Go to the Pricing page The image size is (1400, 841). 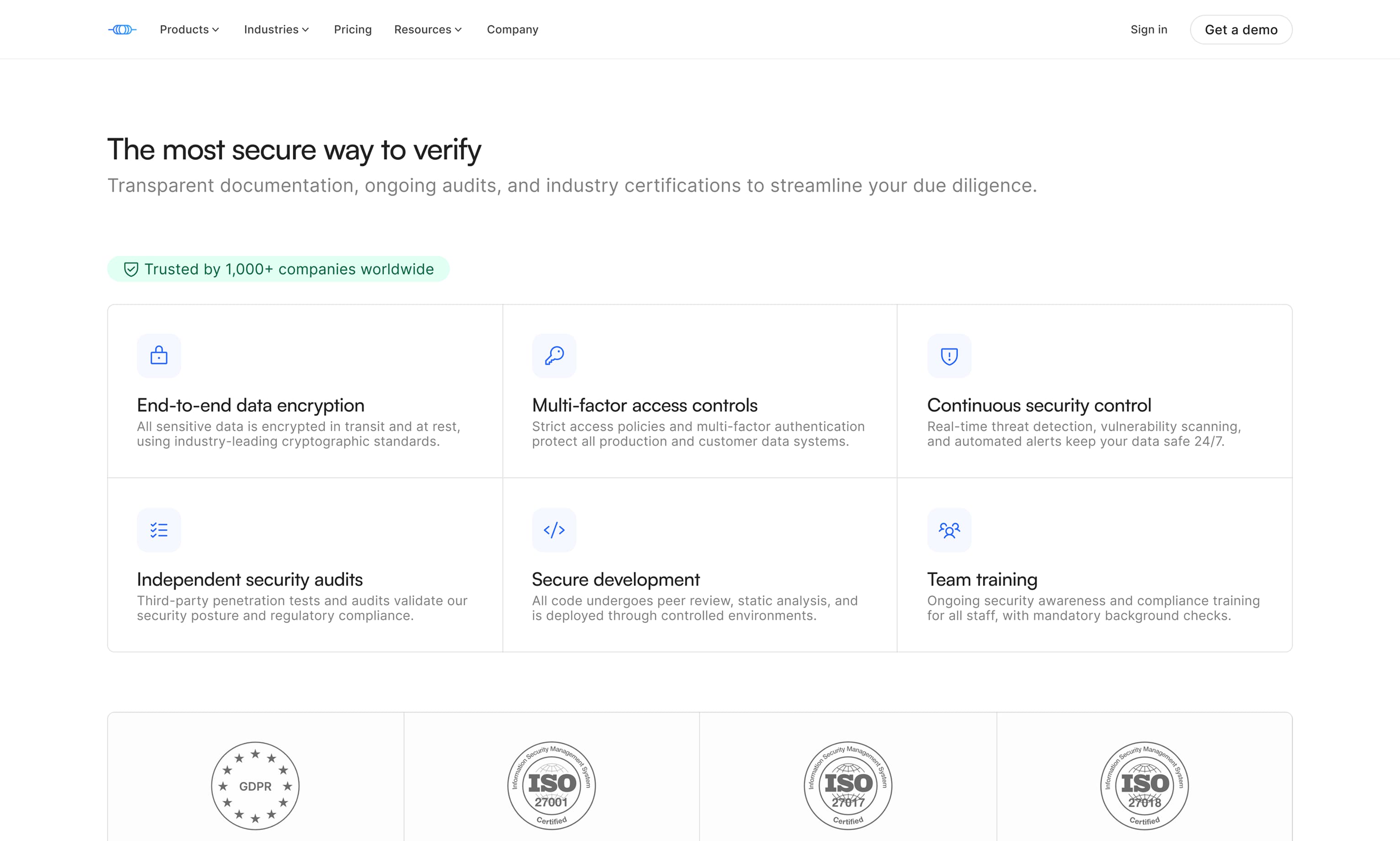[x=353, y=29]
